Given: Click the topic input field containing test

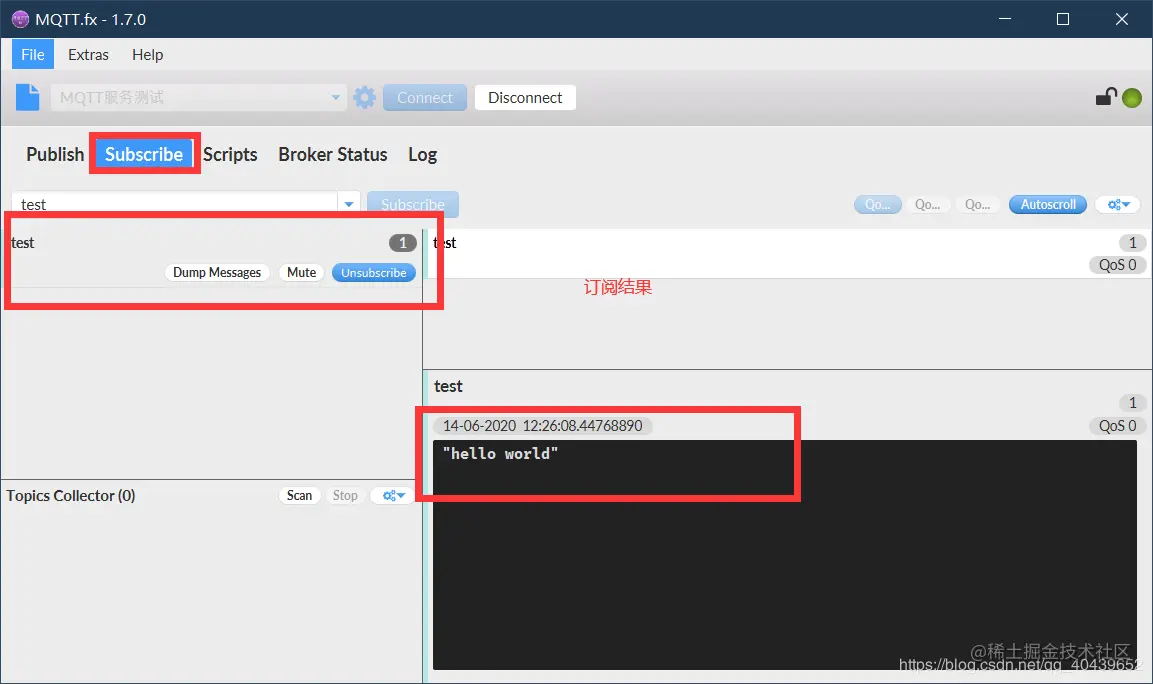Looking at the screenshot, I should (175, 204).
